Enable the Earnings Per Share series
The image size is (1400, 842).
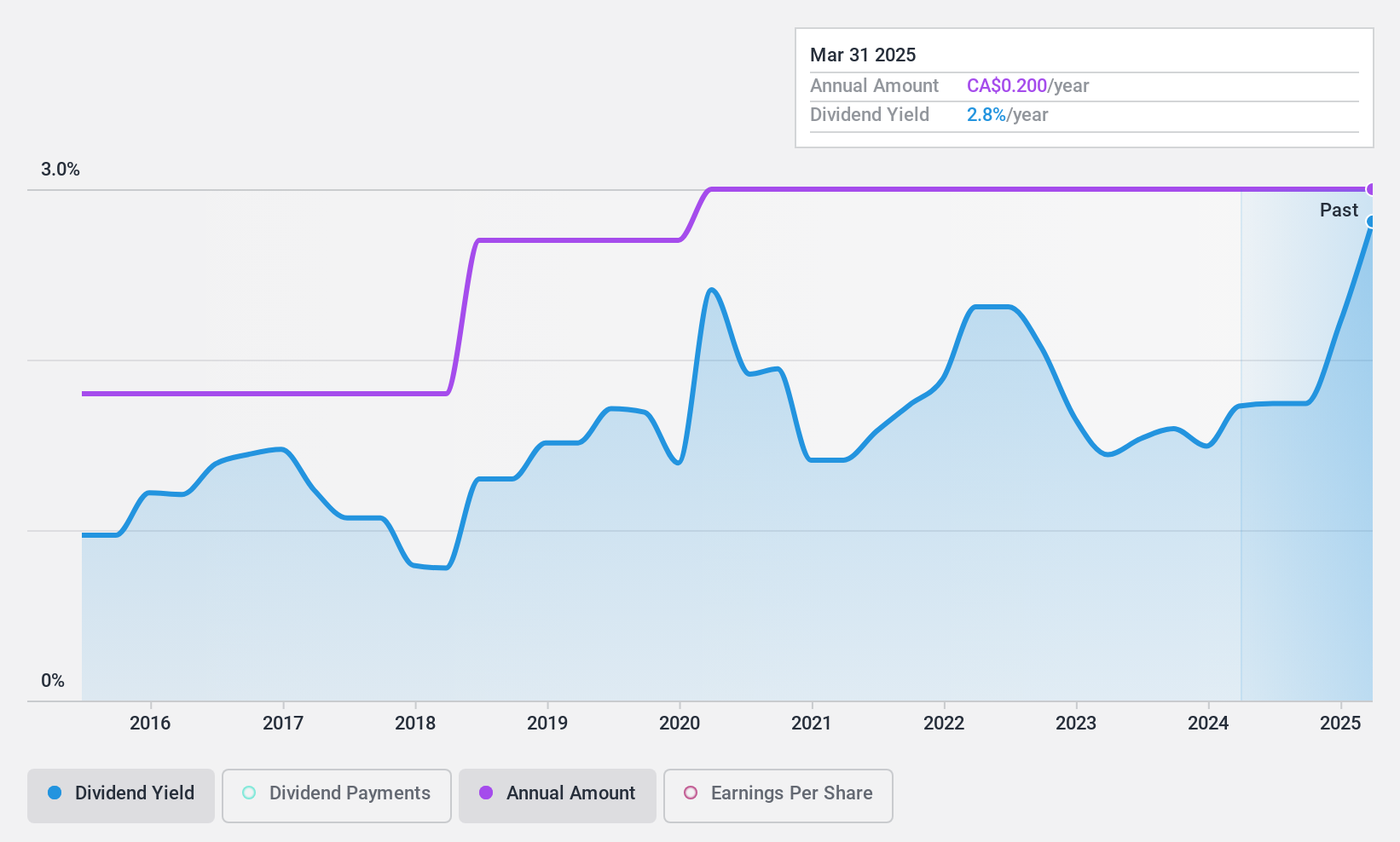click(x=778, y=796)
